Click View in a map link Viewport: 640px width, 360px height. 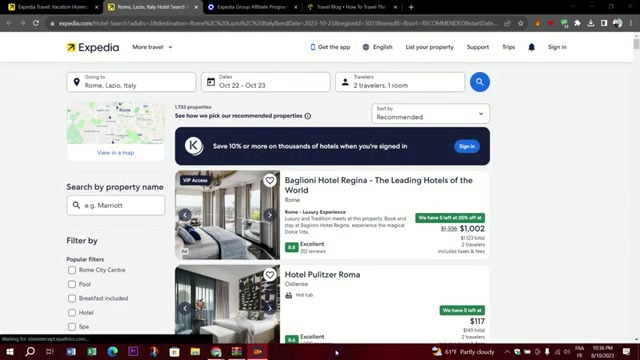coord(116,153)
